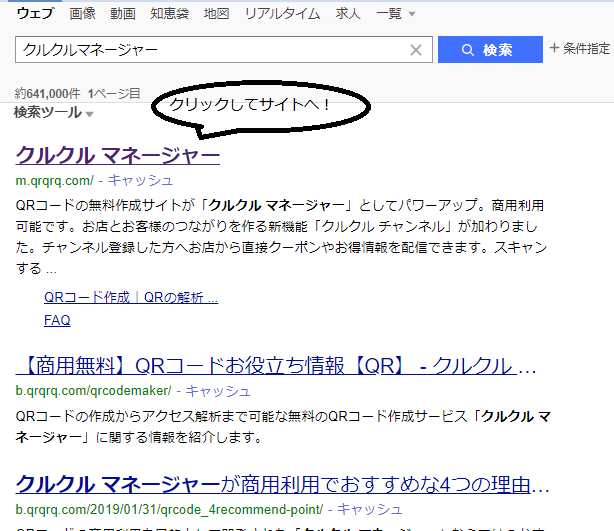Click the 約641,000件 result count text
The width and height of the screenshot is (614, 531).
click(x=47, y=94)
